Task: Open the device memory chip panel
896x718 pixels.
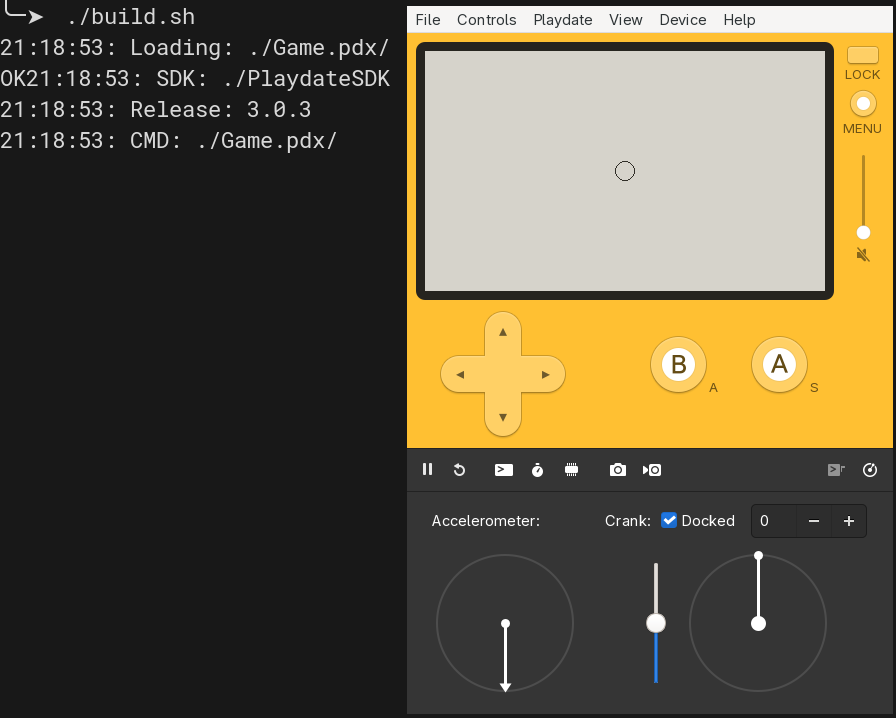Action: pos(571,470)
